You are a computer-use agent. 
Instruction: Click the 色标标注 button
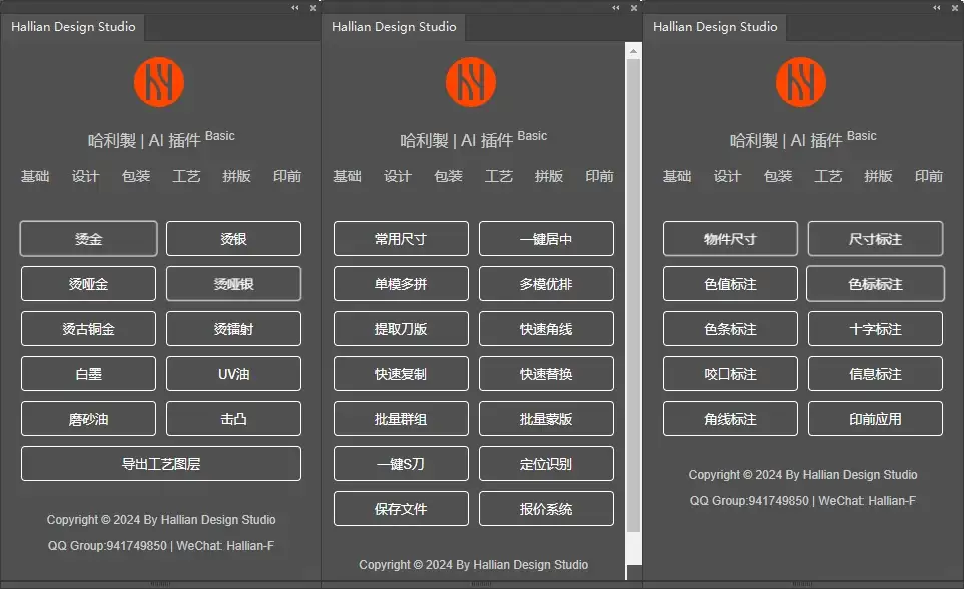click(875, 283)
